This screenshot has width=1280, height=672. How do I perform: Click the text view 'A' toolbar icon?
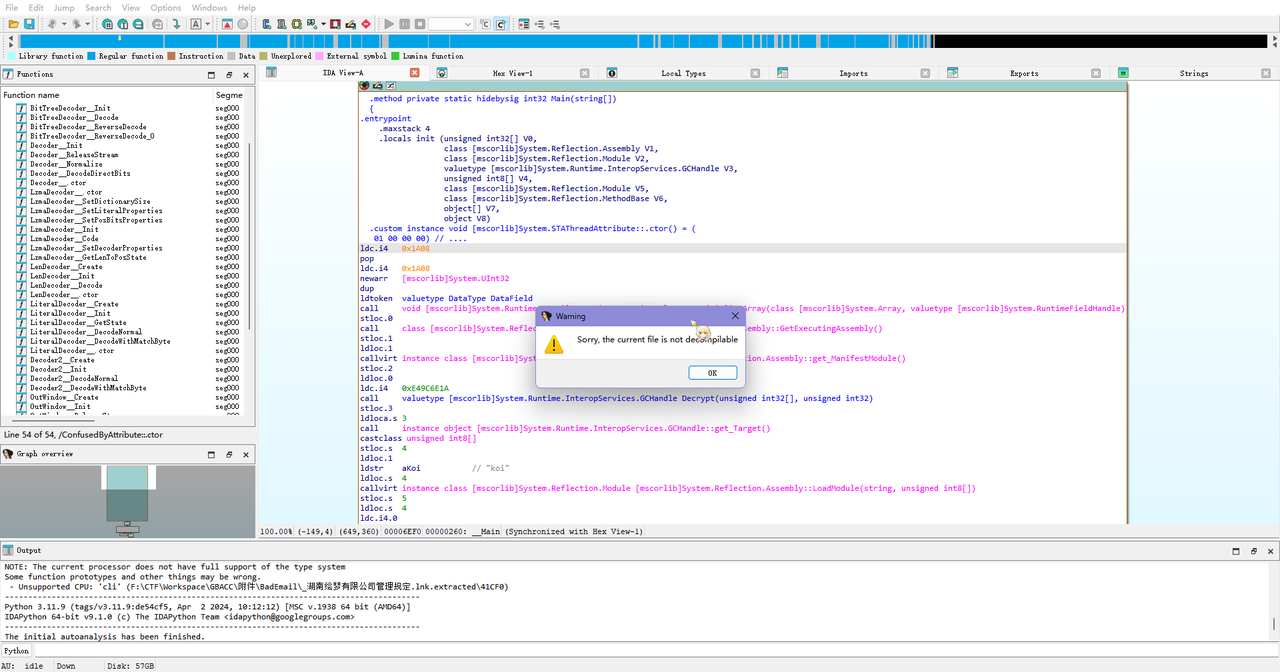195,24
